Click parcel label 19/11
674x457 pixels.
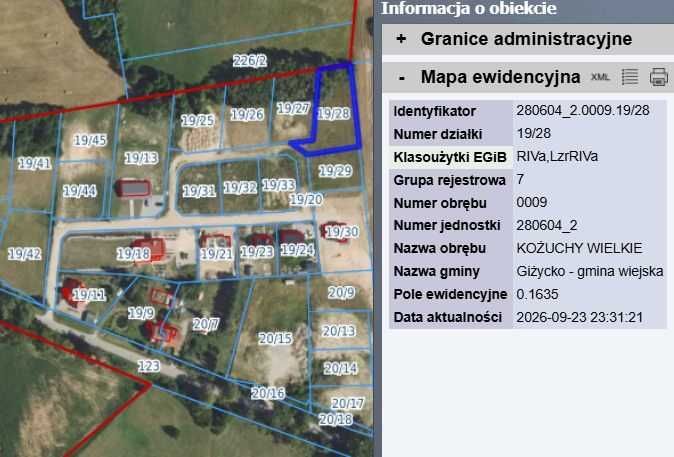89,295
